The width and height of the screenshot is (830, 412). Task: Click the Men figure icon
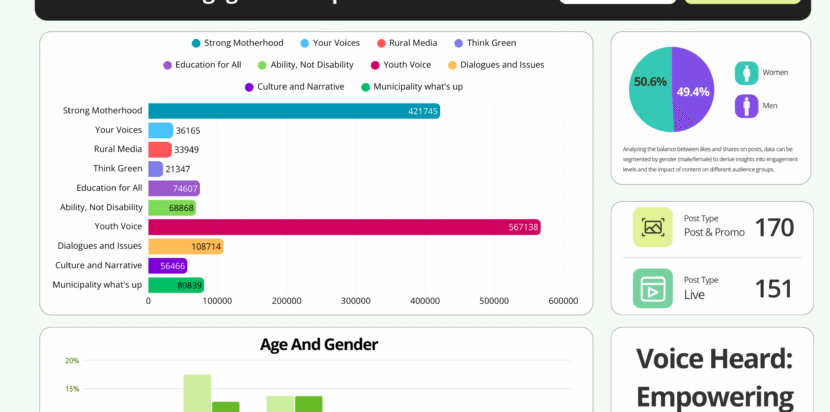click(x=746, y=106)
